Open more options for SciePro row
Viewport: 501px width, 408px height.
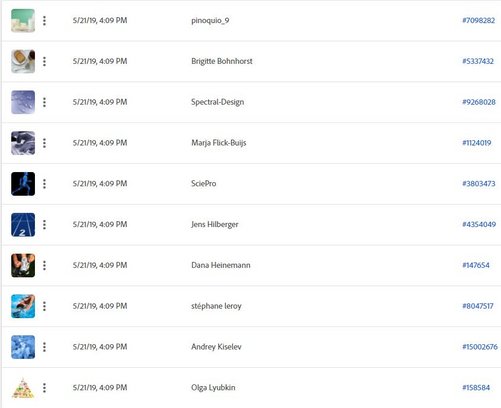(44, 184)
